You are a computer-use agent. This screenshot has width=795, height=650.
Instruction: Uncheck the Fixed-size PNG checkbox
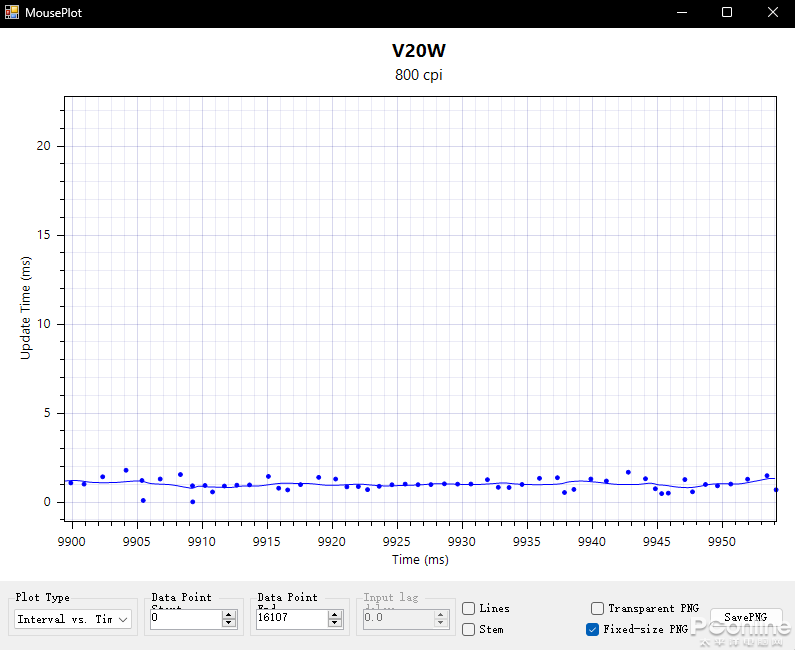[x=592, y=629]
